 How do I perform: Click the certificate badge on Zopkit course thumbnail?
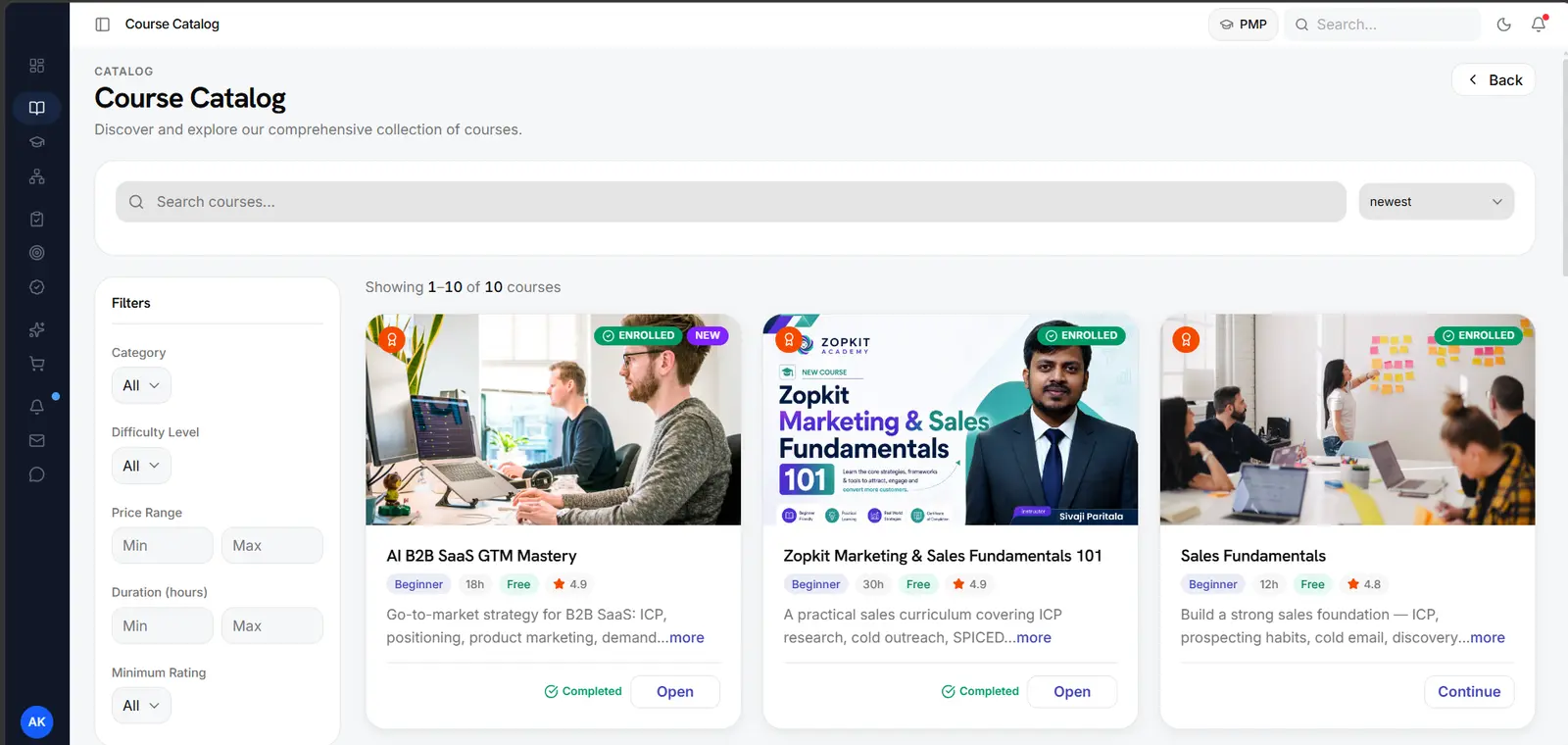tap(789, 340)
